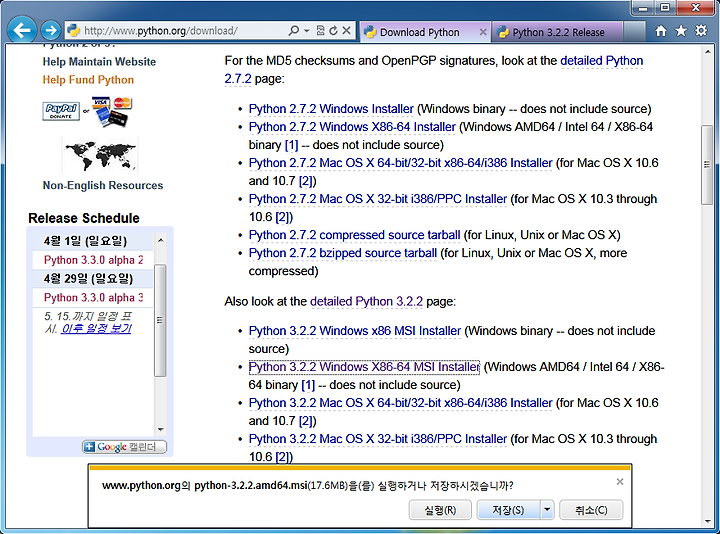
Task: Download Python 2.7.2 Mac OS X 64-bit/32-bit Installer
Action: point(400,163)
